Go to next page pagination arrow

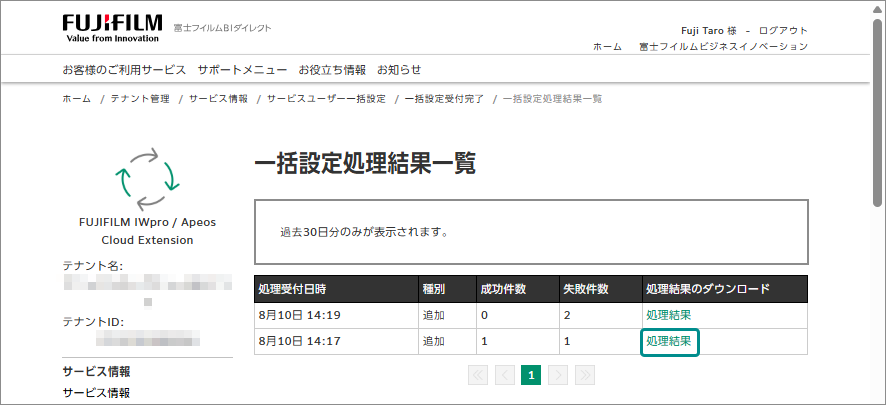pos(558,375)
